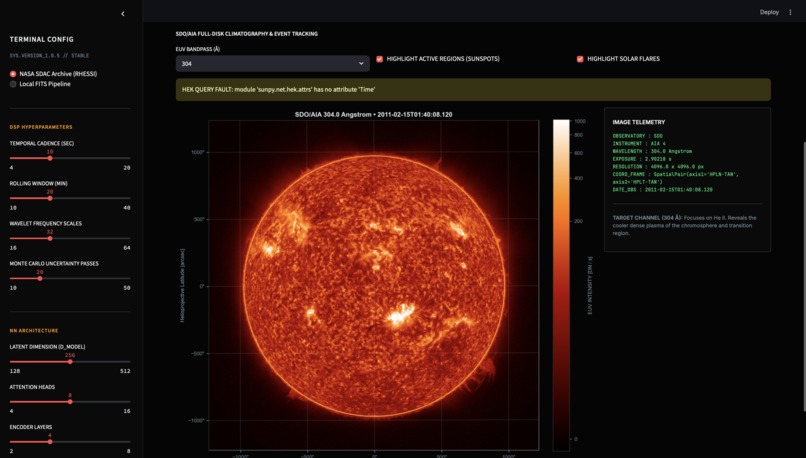The image size is (806, 458).
Task: Click the DSP HYPERPARAMETERS section label
Action: 41,127
